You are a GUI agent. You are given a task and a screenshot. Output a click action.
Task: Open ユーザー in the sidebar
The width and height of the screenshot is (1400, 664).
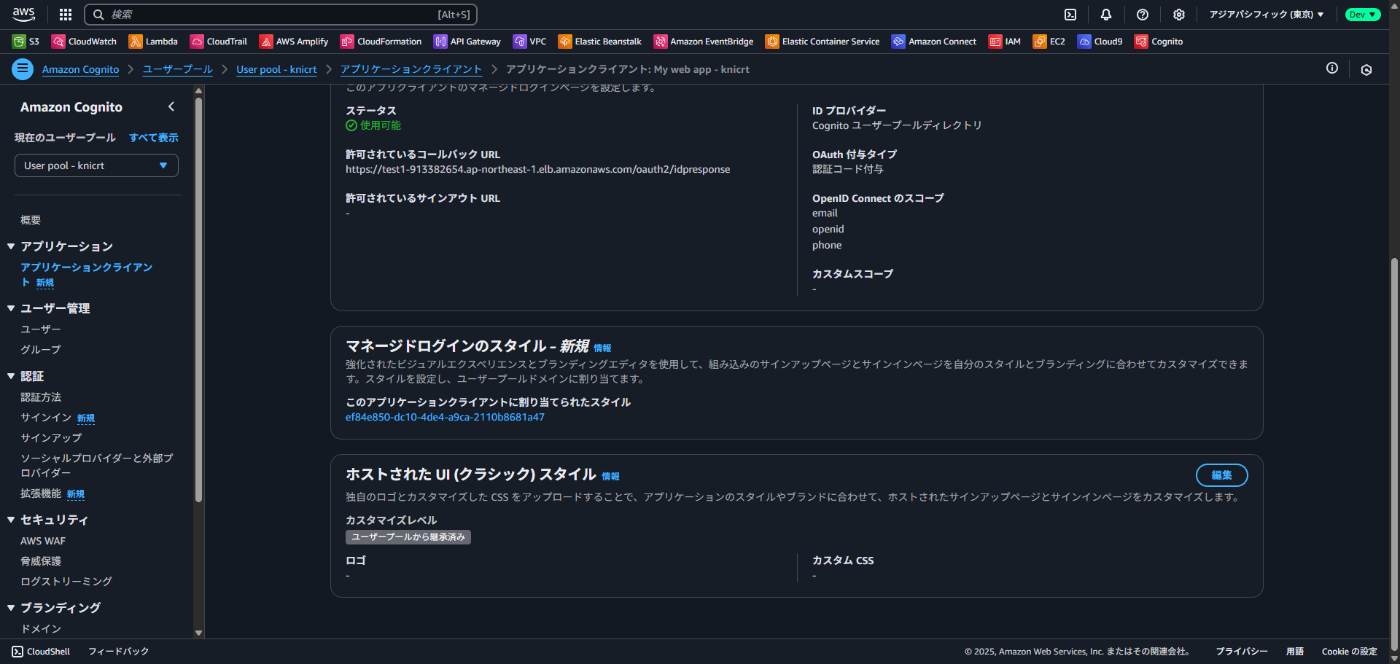41,329
